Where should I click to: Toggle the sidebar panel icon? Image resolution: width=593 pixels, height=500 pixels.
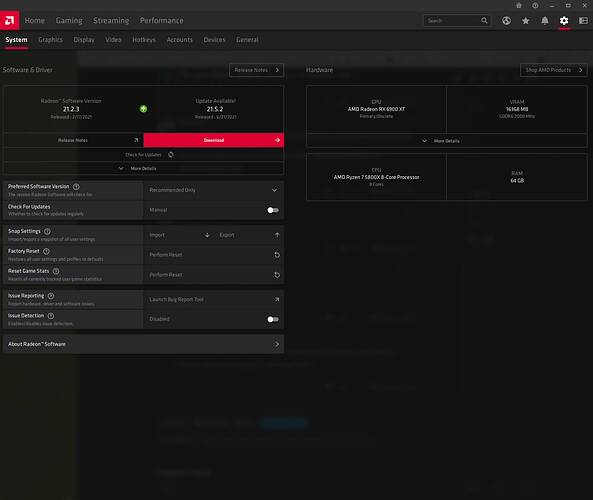(583, 21)
